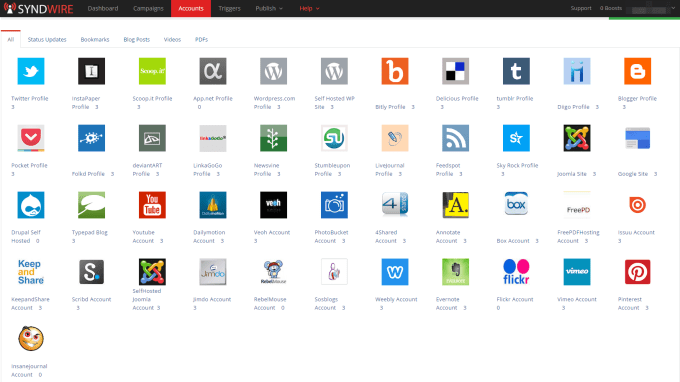Click the Joomla Site icon

pyautogui.click(x=577, y=138)
